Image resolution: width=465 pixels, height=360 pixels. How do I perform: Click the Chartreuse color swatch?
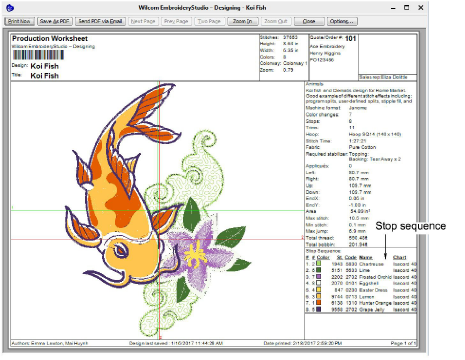pos(319,264)
